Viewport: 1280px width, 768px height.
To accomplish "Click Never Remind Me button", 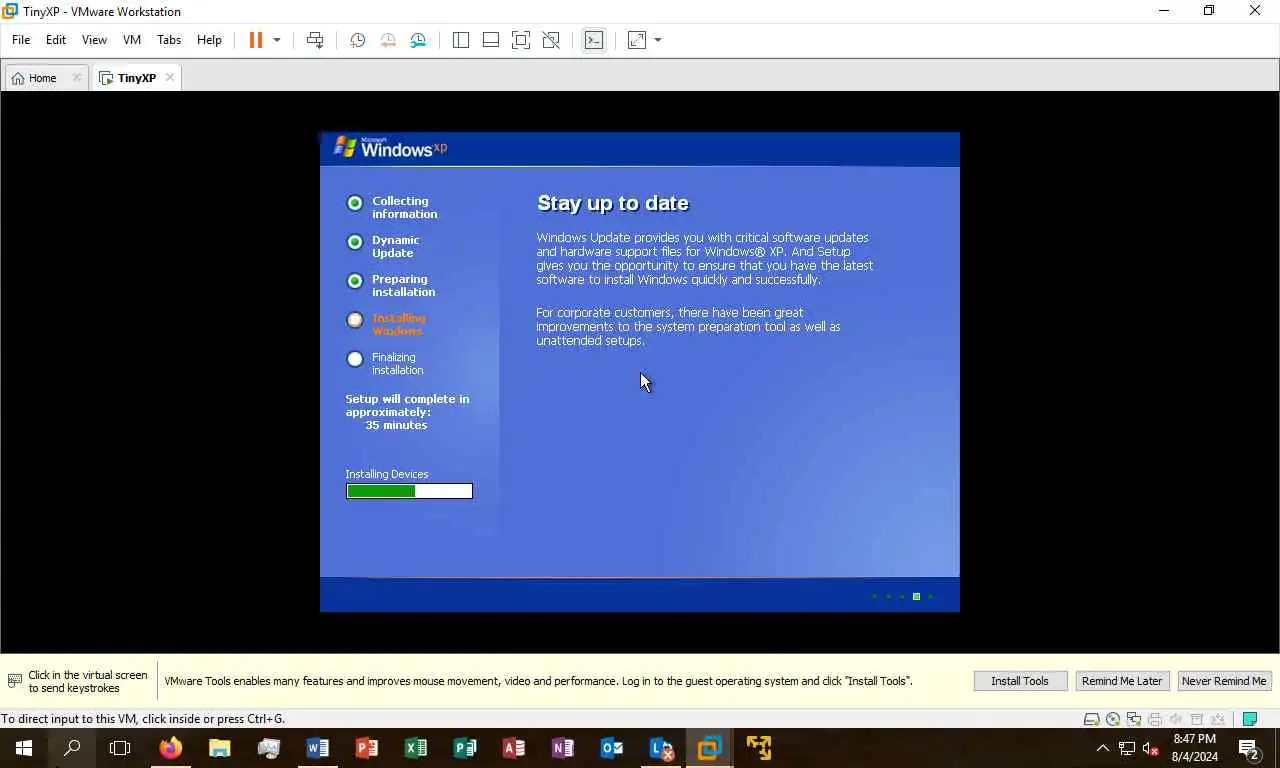I will [x=1224, y=681].
